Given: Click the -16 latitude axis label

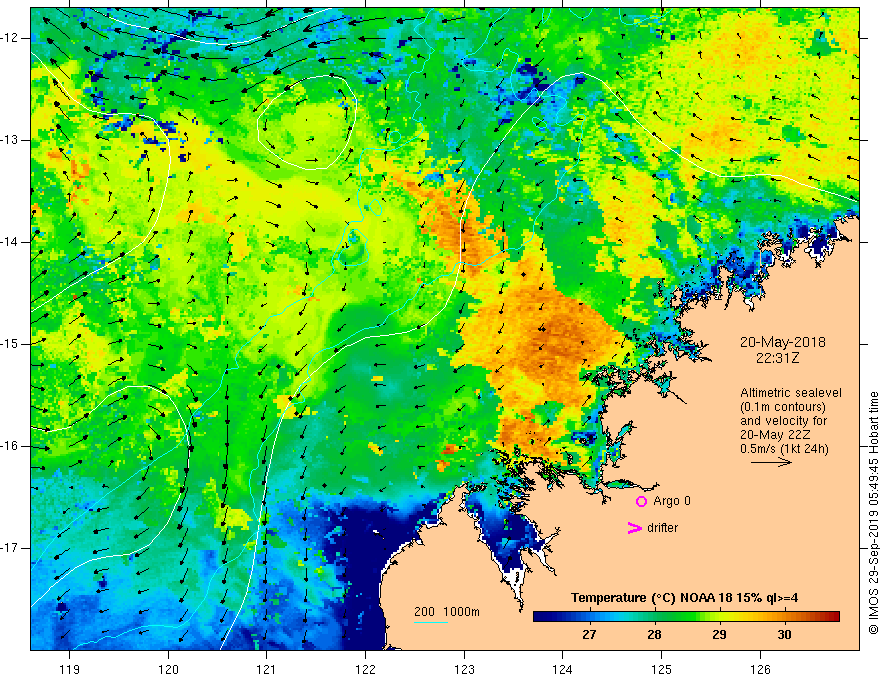Looking at the screenshot, I should pos(10,446).
